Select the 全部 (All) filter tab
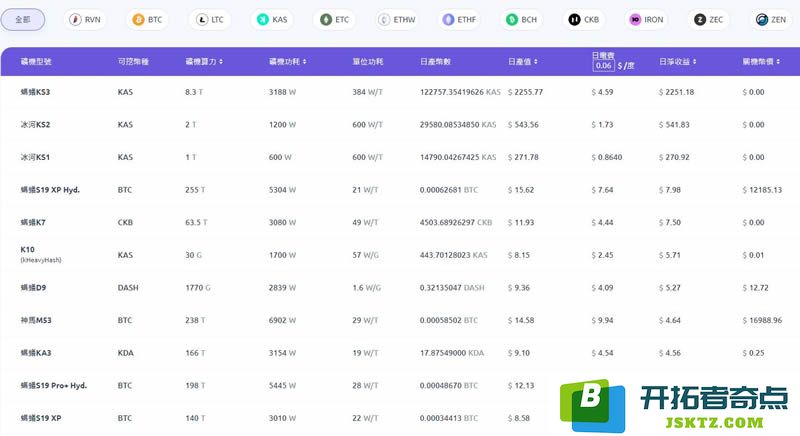Screen dimensions: 800x436 [x=22, y=19]
